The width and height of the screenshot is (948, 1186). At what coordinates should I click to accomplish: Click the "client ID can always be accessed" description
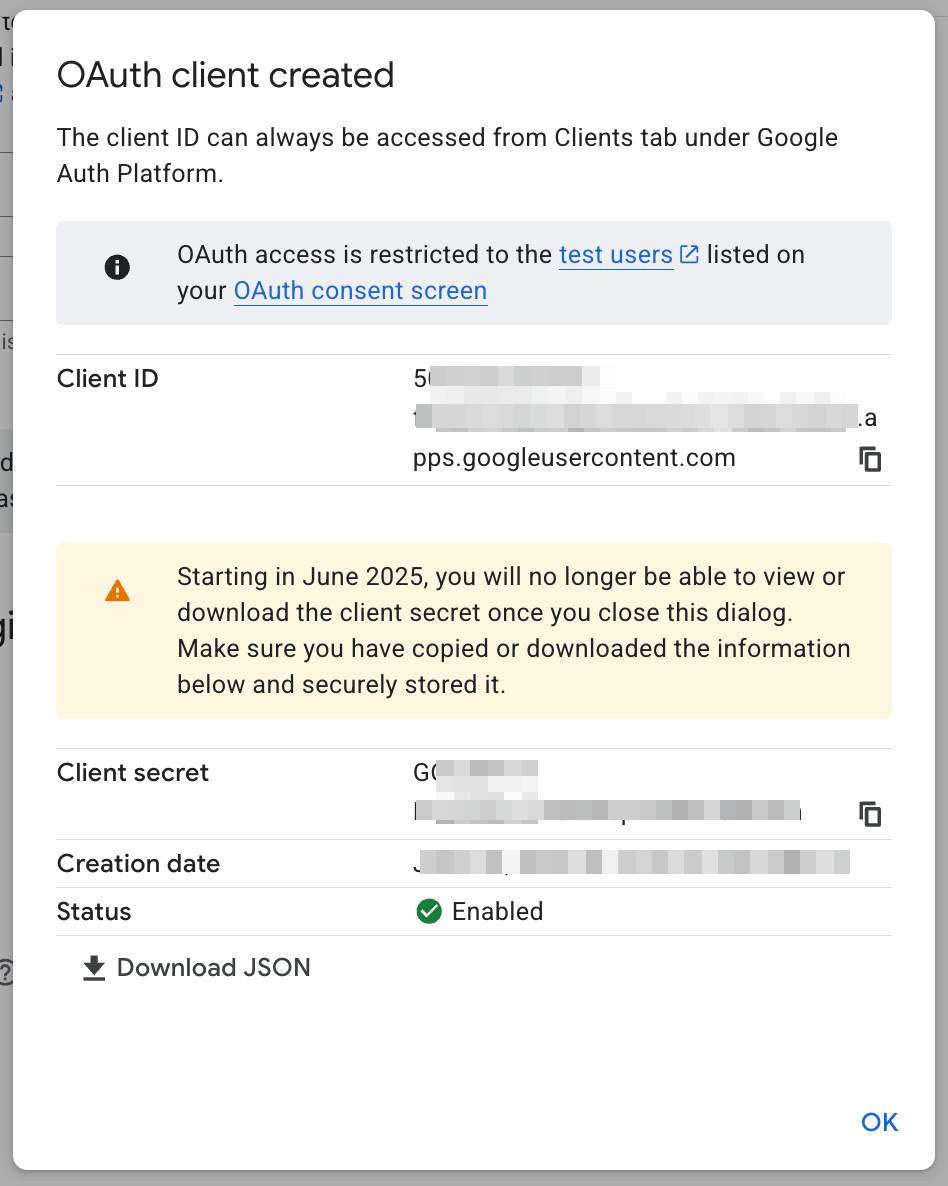pos(447,156)
